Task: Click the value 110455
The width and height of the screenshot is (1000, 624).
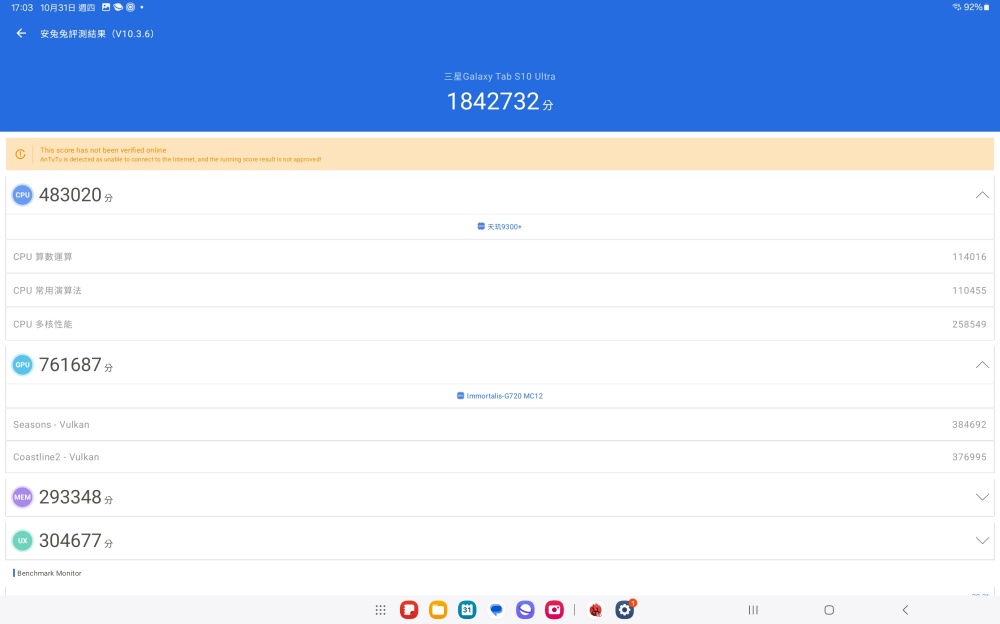Action: click(x=969, y=290)
